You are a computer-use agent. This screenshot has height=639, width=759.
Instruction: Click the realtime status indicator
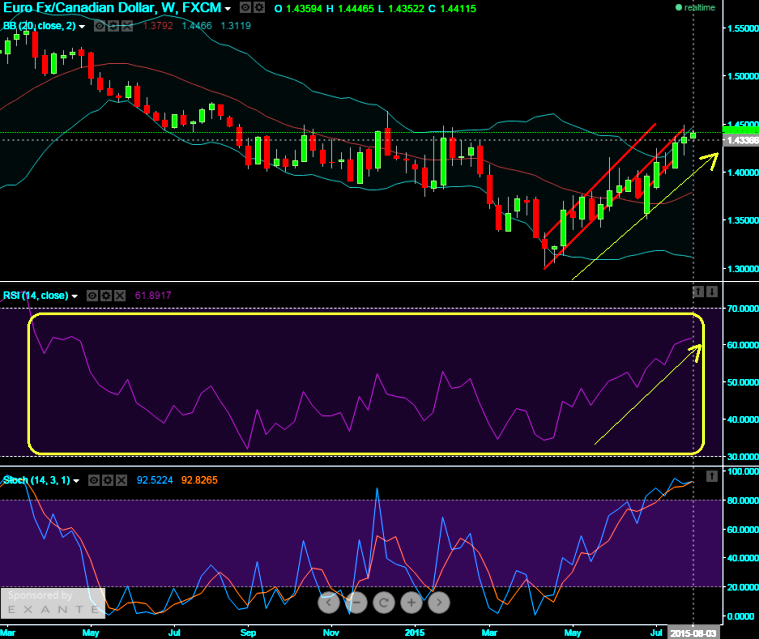tap(695, 7)
